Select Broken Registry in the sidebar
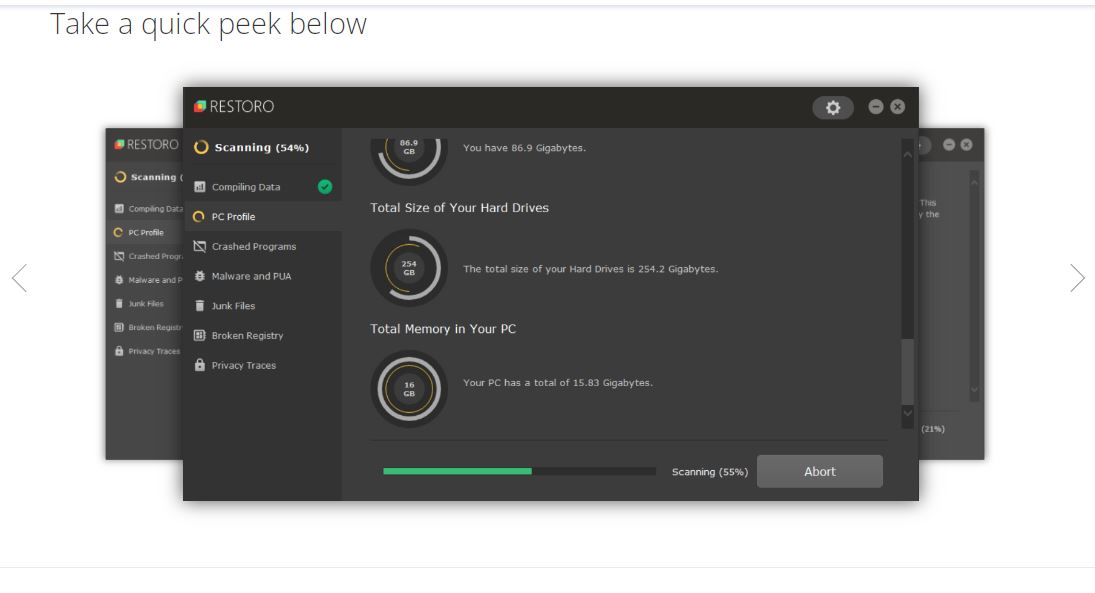Image resolution: width=1095 pixels, height=593 pixels. click(263, 335)
